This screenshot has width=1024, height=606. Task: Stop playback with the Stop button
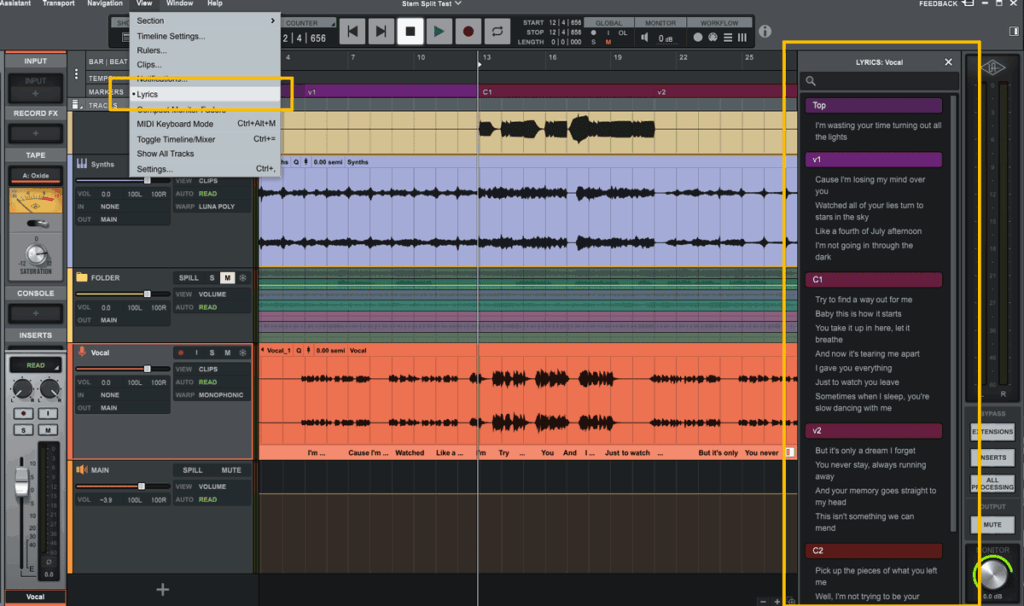pyautogui.click(x=410, y=31)
